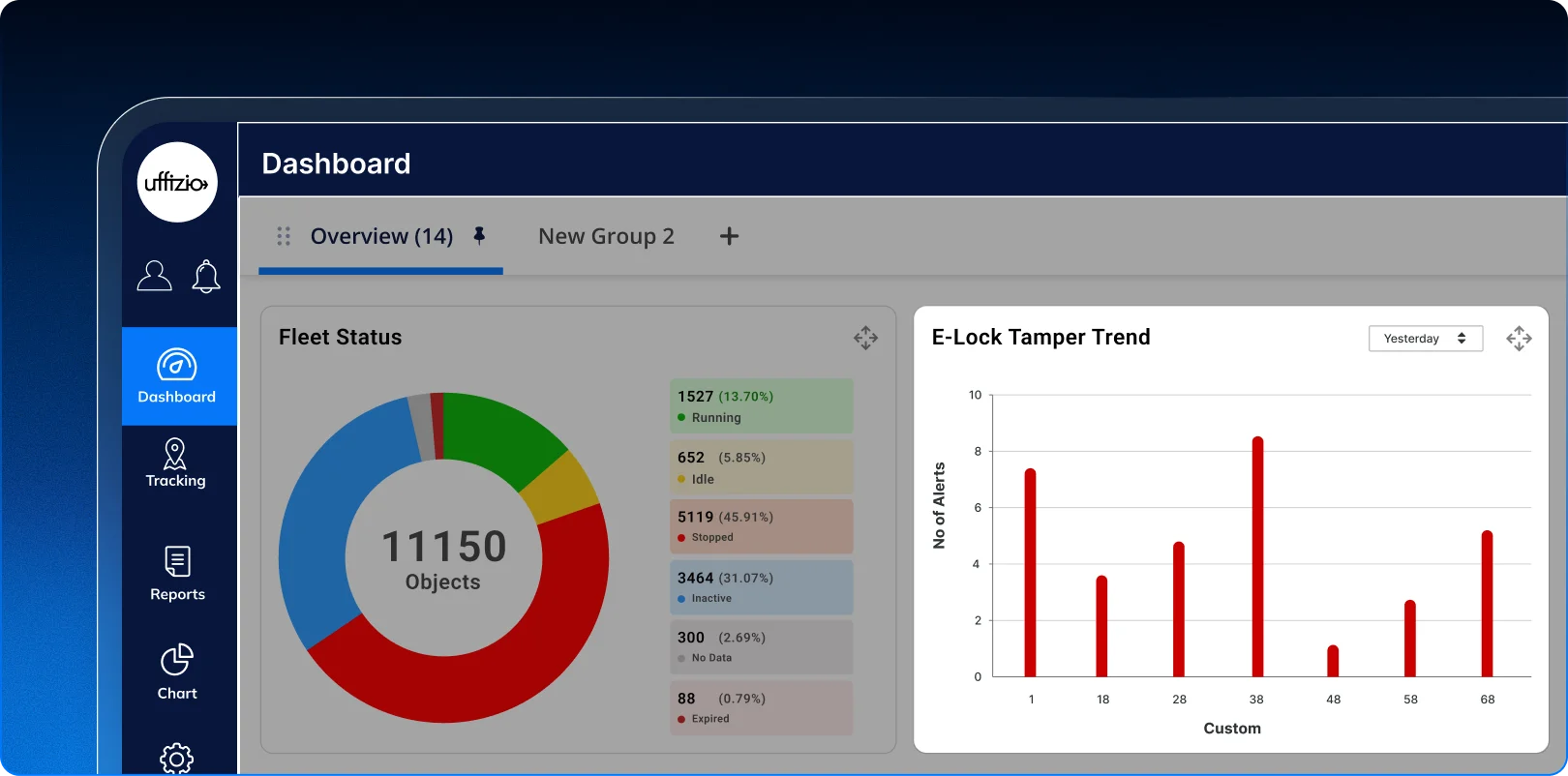The width and height of the screenshot is (1568, 776).
Task: Open Chart in sidebar
Action: pos(177,672)
